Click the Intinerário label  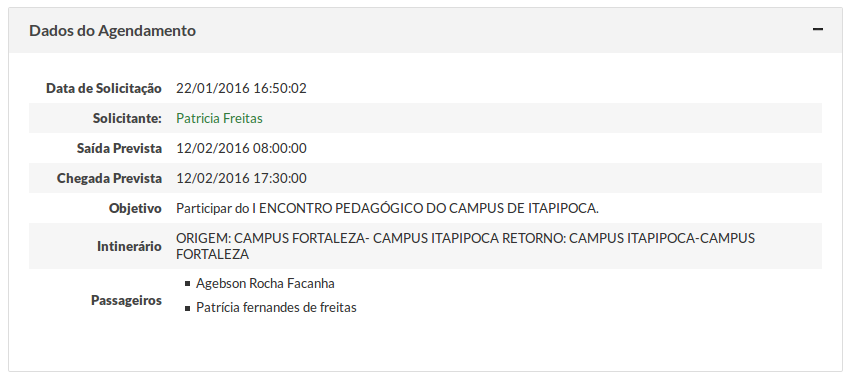(x=129, y=246)
